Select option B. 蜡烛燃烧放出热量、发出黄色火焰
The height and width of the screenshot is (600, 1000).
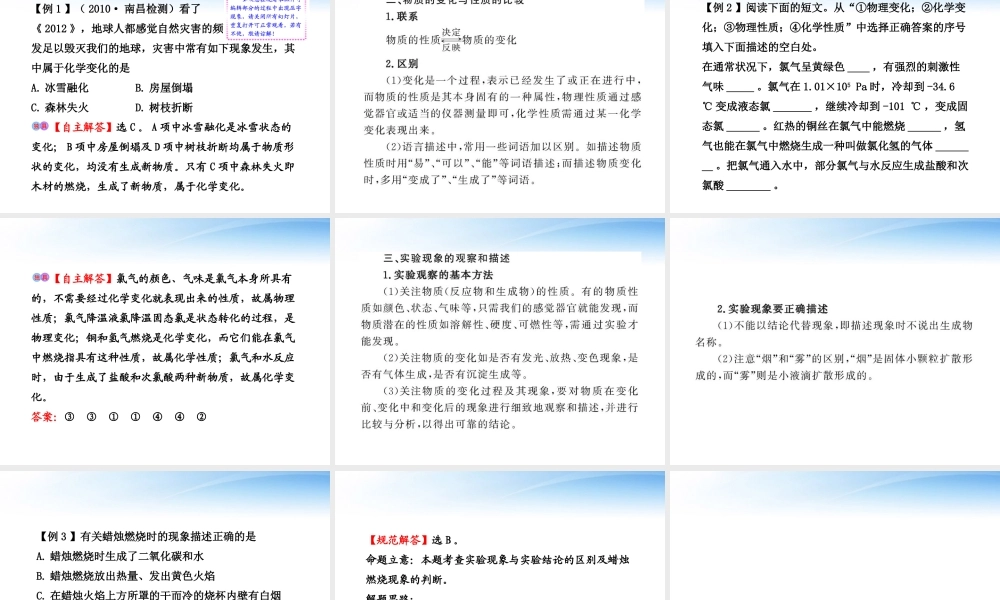tap(126, 576)
